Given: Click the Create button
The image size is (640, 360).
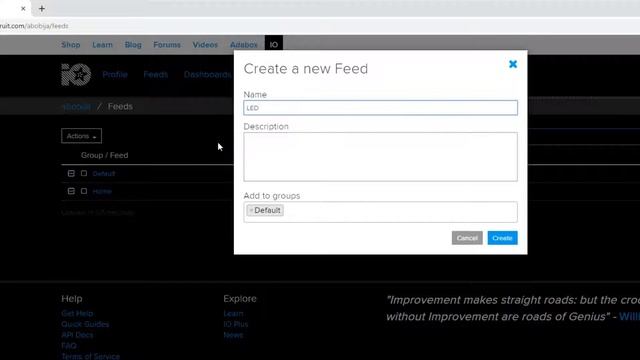Looking at the screenshot, I should (x=502, y=238).
